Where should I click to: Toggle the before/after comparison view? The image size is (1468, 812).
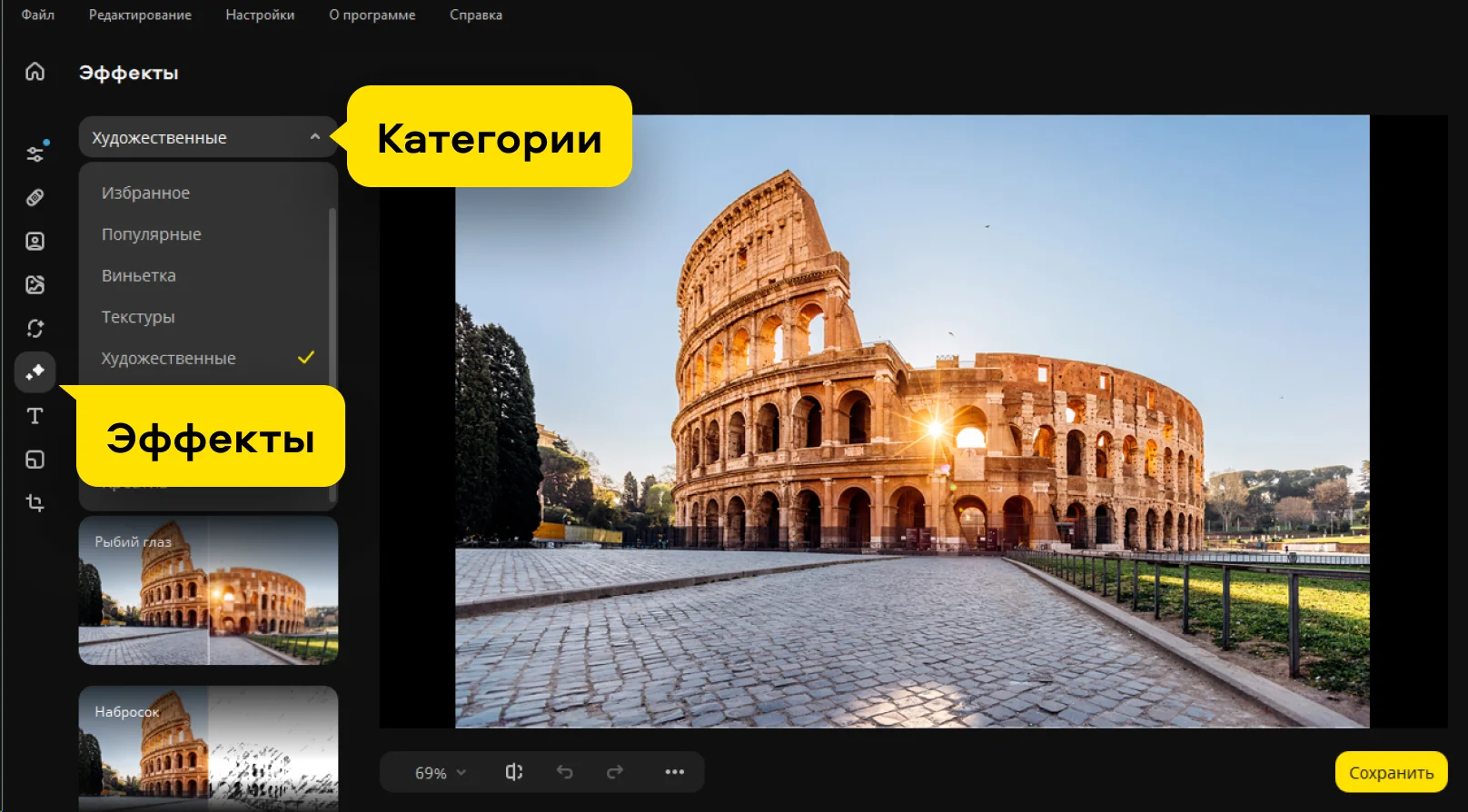click(x=514, y=772)
